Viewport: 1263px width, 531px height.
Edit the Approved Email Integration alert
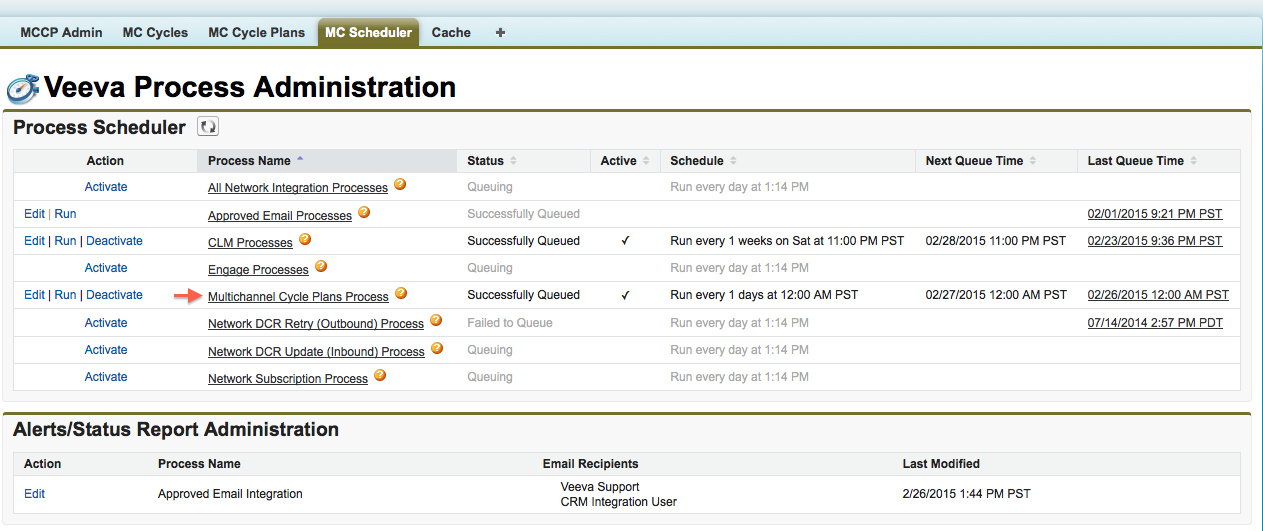tap(34, 494)
